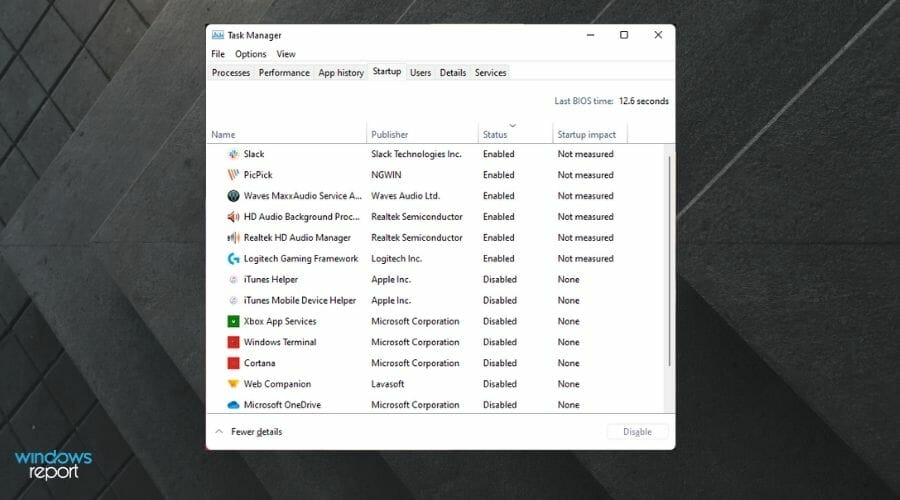Click the Windows Terminal icon
The width and height of the screenshot is (900, 500).
tap(233, 342)
